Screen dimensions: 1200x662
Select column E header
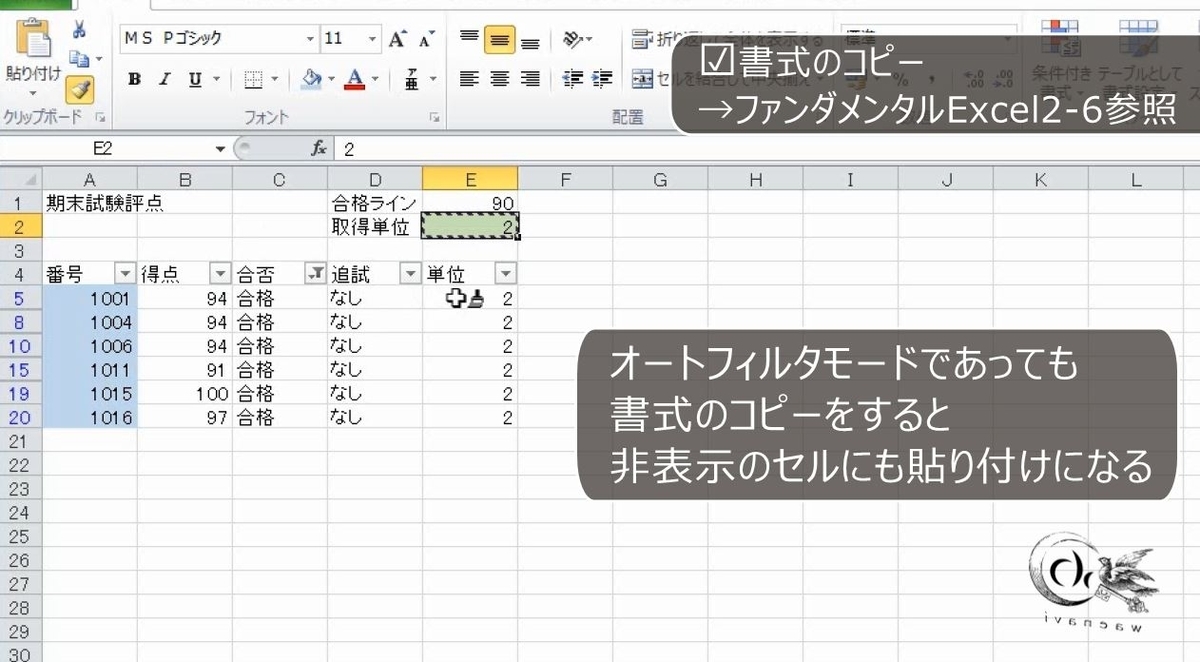(x=470, y=179)
